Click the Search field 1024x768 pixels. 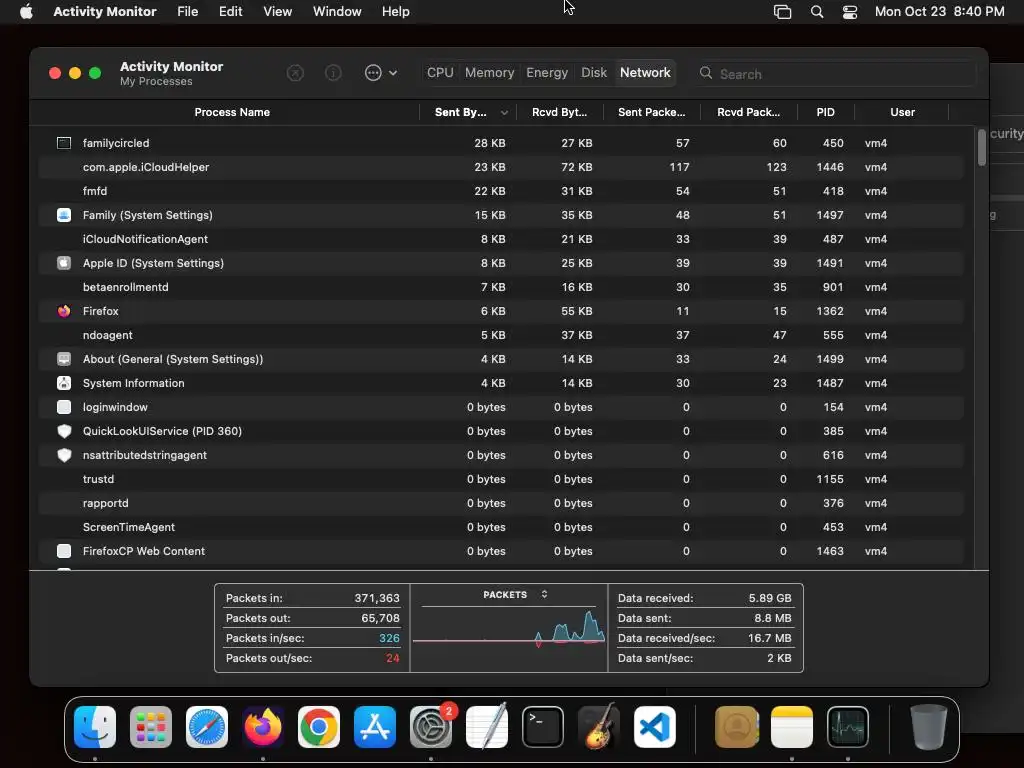(x=836, y=74)
